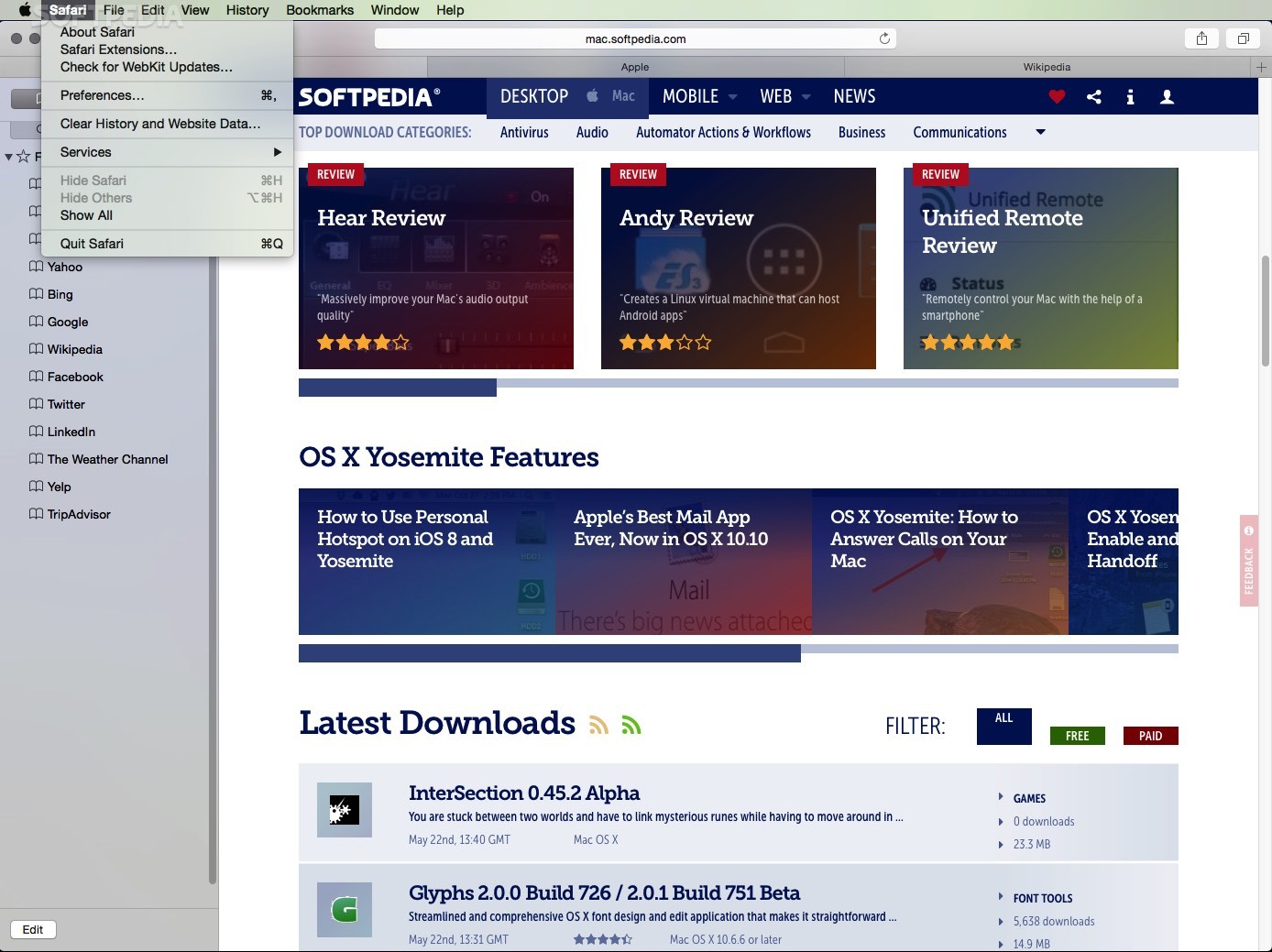This screenshot has width=1272, height=952.
Task: Expand more categories dropdown arrow
Action: (1040, 132)
